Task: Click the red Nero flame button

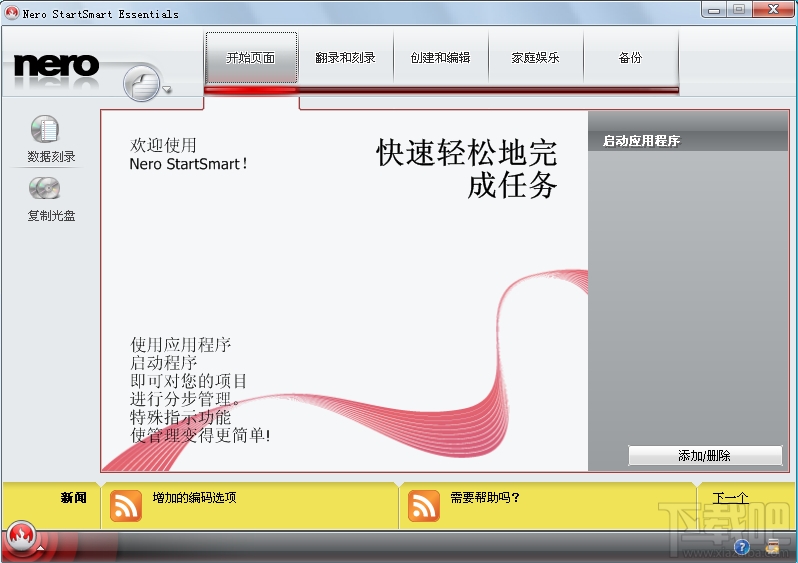Action: tap(21, 536)
